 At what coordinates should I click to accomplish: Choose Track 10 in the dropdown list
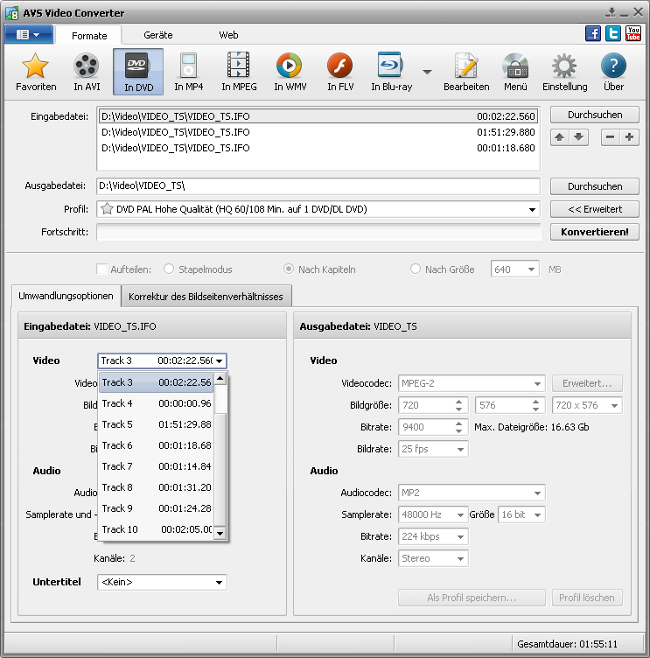click(156, 529)
